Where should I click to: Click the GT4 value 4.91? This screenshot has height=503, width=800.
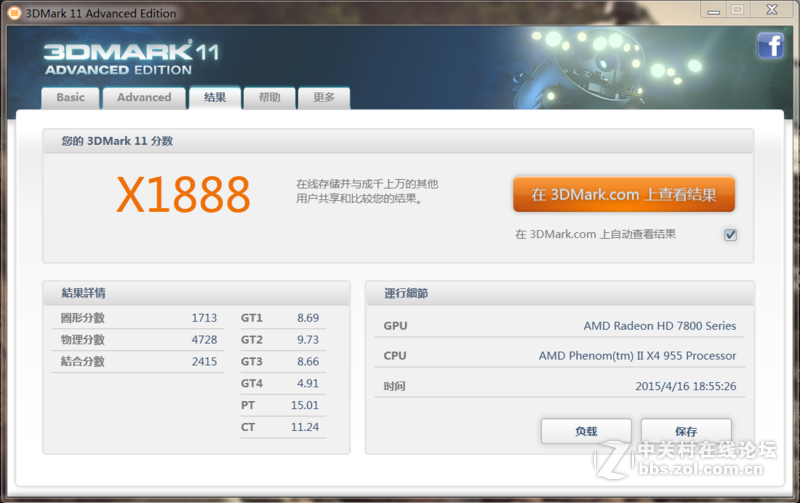pyautogui.click(x=308, y=383)
